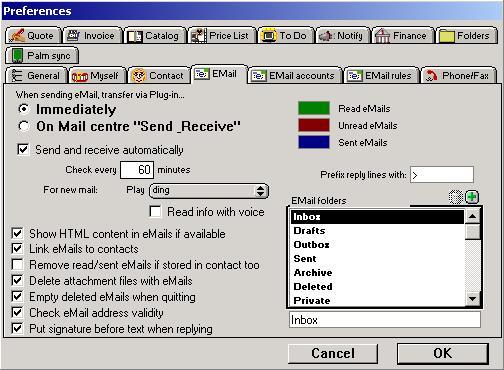
Task: Pick the blue Sent eMails color
Action: (x=314, y=142)
